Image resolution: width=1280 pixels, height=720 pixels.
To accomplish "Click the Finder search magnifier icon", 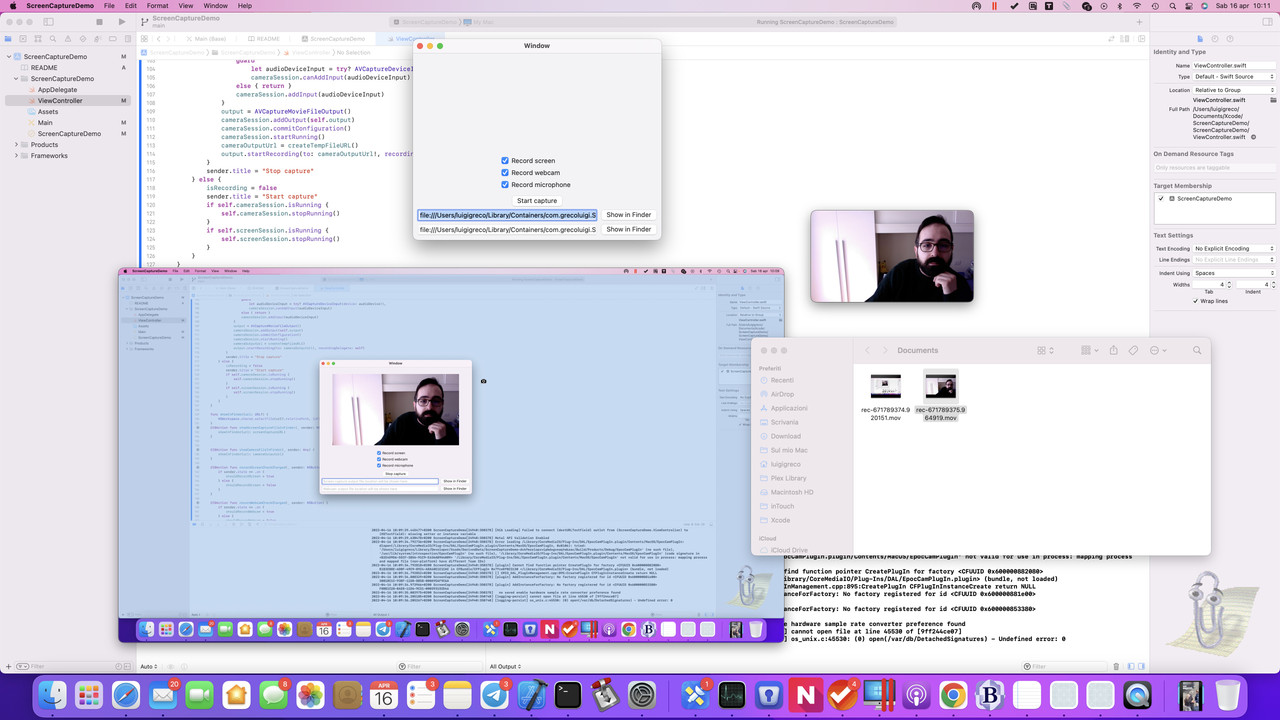I will click(x=1197, y=350).
